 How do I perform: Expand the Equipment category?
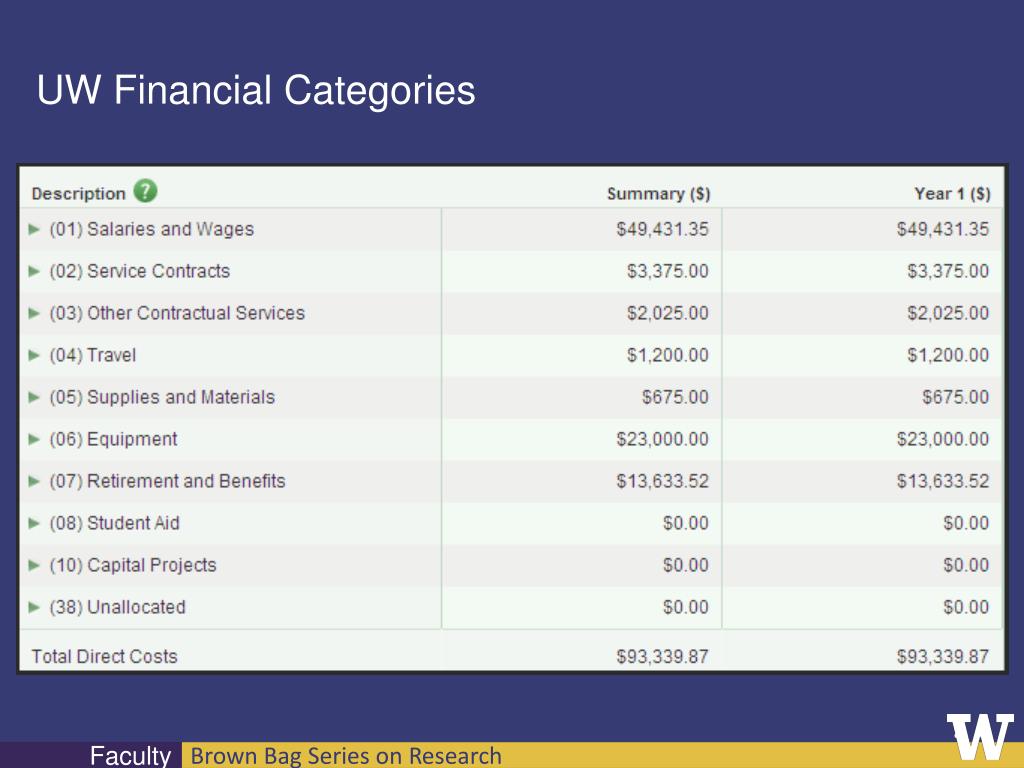click(35, 440)
